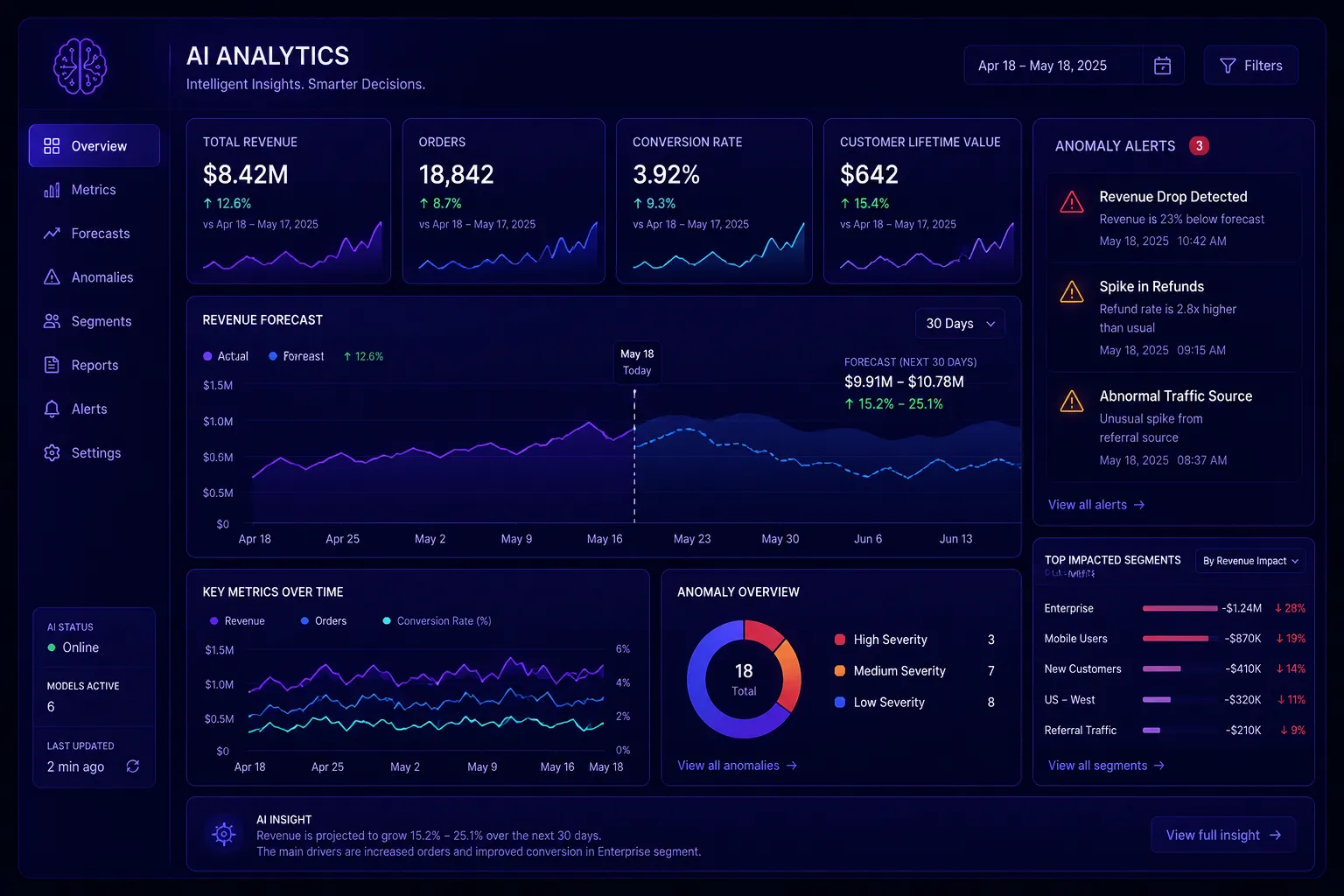Open the Apr 18 – May 18 date range field

tap(1074, 66)
